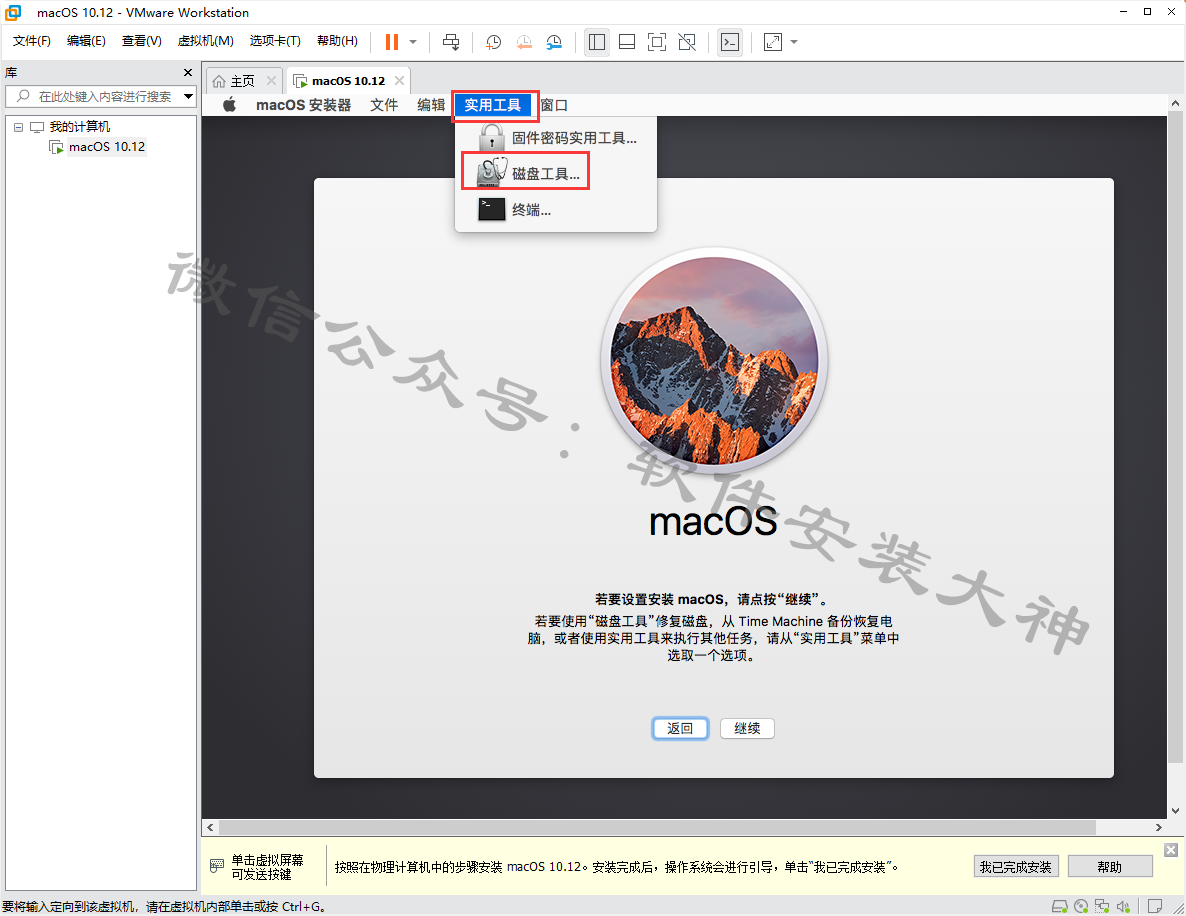The width and height of the screenshot is (1186, 916).
Task: Select macOS 10.12 in the library tree
Action: (x=107, y=147)
